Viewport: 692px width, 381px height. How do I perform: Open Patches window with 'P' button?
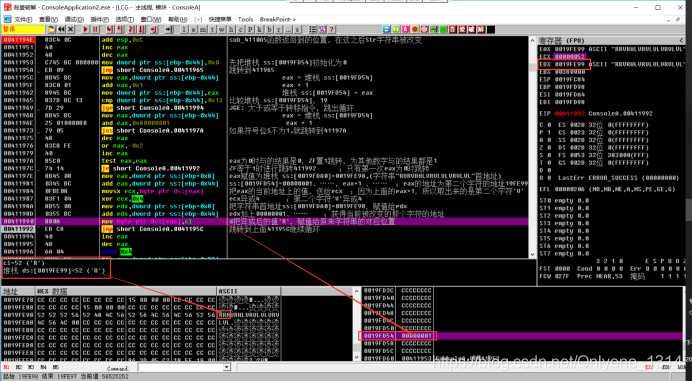[x=250, y=30]
